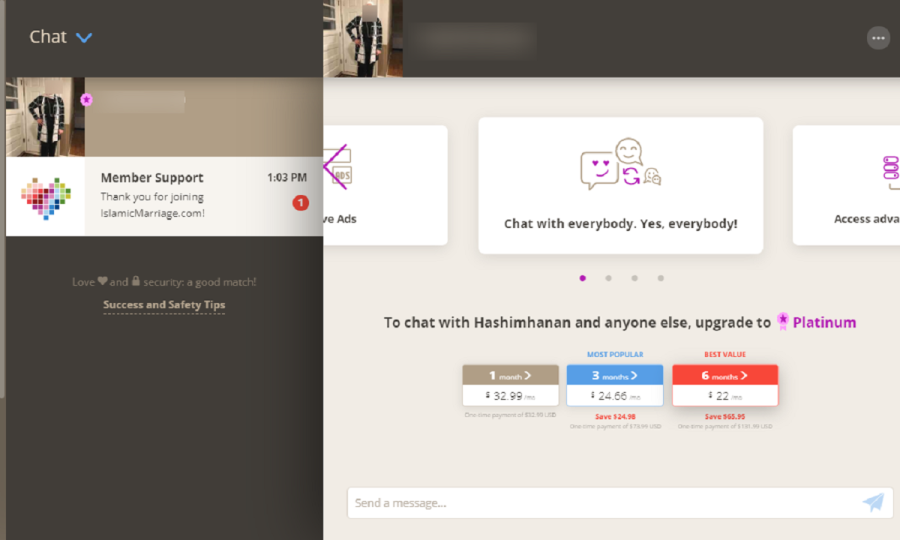The image size is (900, 540).
Task: Choose the 3 months most popular plan
Action: (x=615, y=385)
